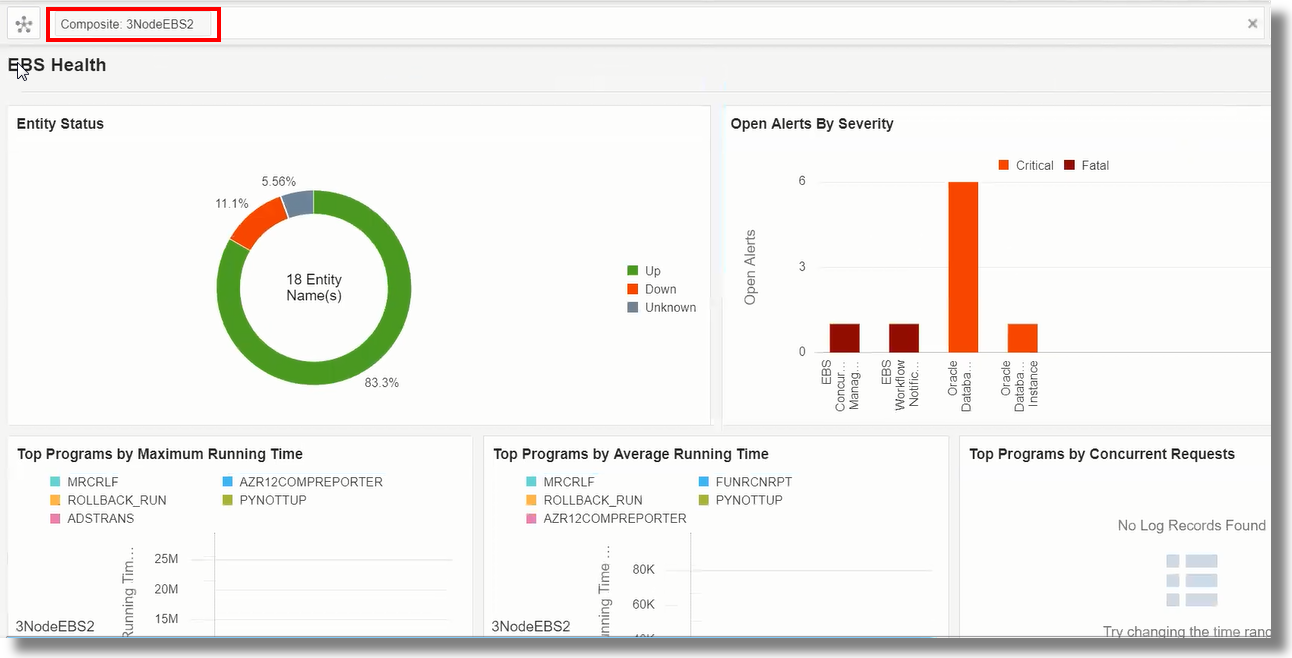The width and height of the screenshot is (1292, 658).
Task: Toggle Fatal series in Open Alerts legend
Action: click(x=1086, y=165)
